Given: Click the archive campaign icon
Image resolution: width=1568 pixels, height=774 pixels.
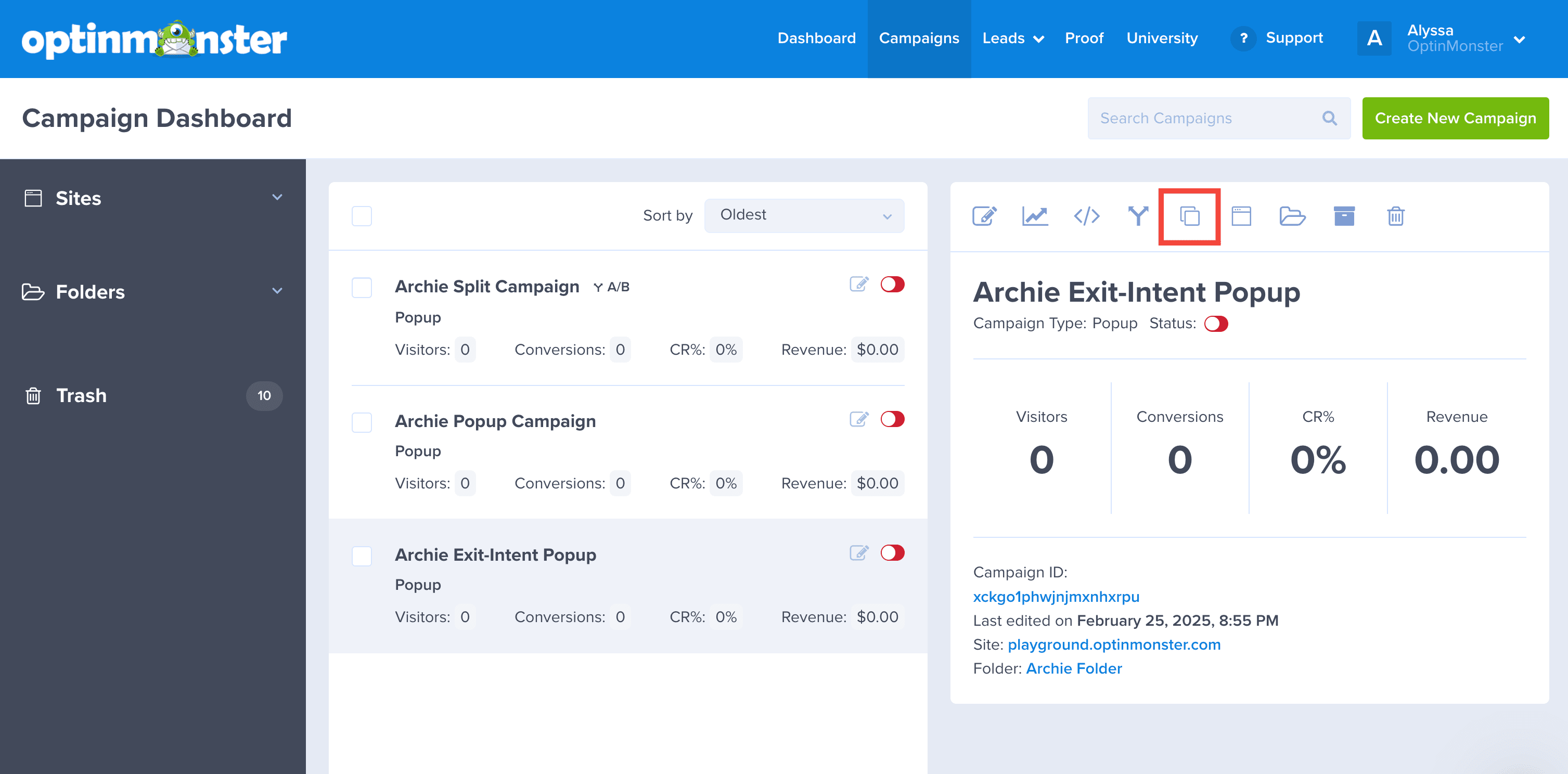Looking at the screenshot, I should tap(1344, 216).
